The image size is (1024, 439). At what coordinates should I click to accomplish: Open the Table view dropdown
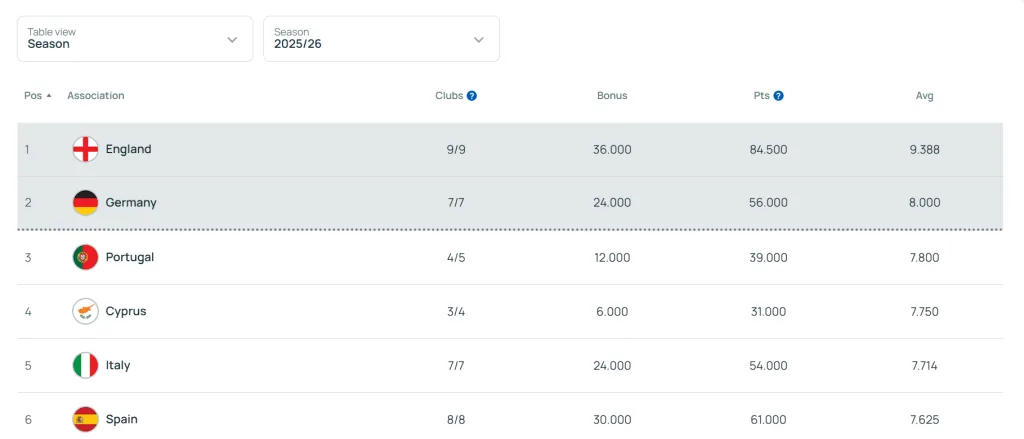coord(135,39)
